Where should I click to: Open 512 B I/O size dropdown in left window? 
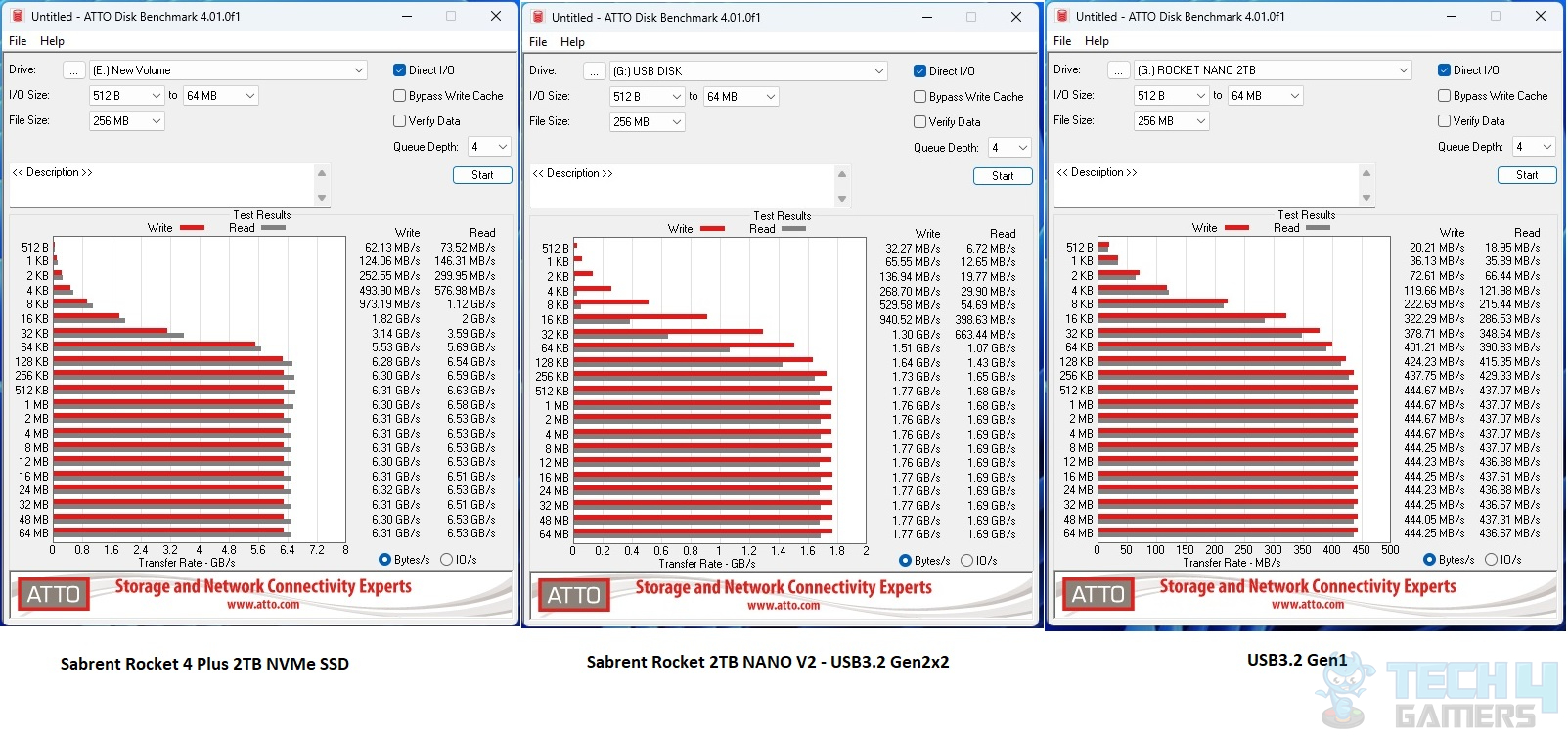point(126,96)
